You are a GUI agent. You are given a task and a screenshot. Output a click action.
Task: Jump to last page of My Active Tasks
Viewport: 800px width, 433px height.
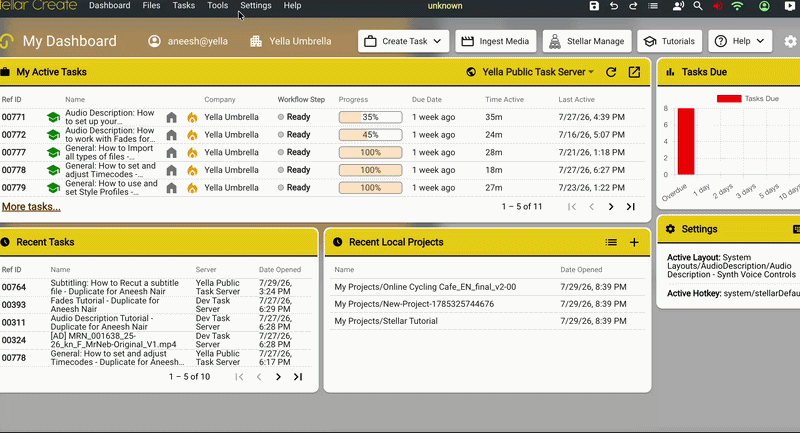[x=631, y=207]
